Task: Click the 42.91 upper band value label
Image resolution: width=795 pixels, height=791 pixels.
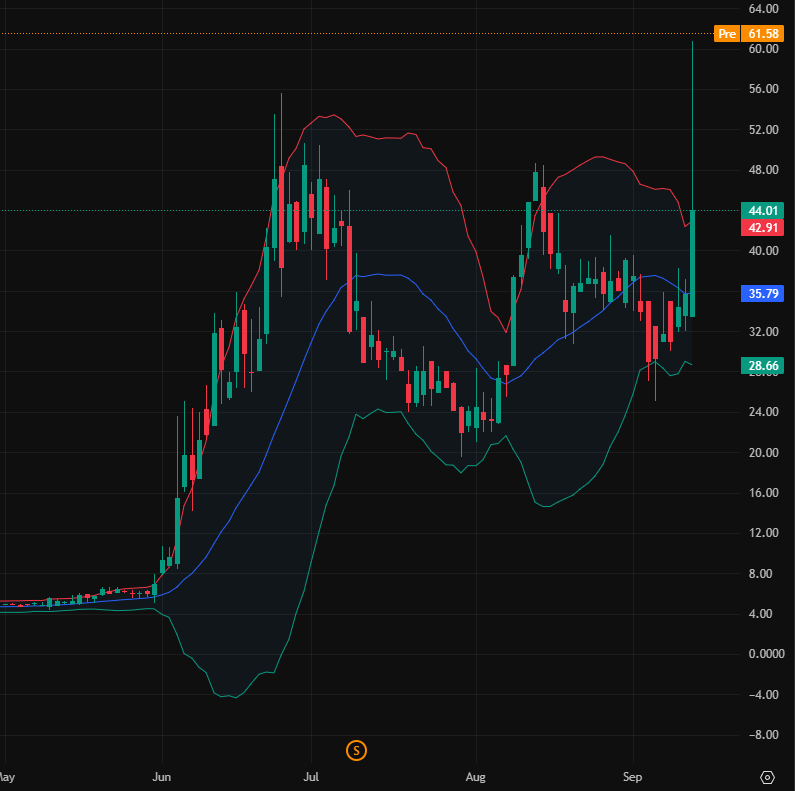Action: 763,227
